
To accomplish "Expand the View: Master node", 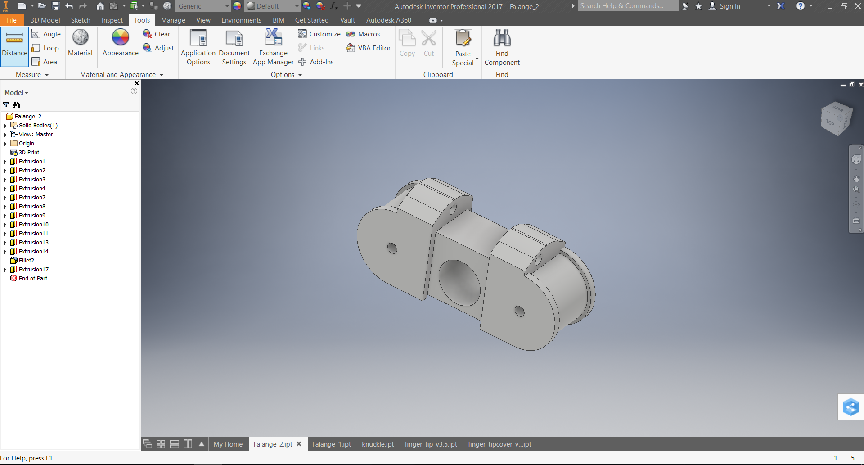I will (x=6, y=134).
